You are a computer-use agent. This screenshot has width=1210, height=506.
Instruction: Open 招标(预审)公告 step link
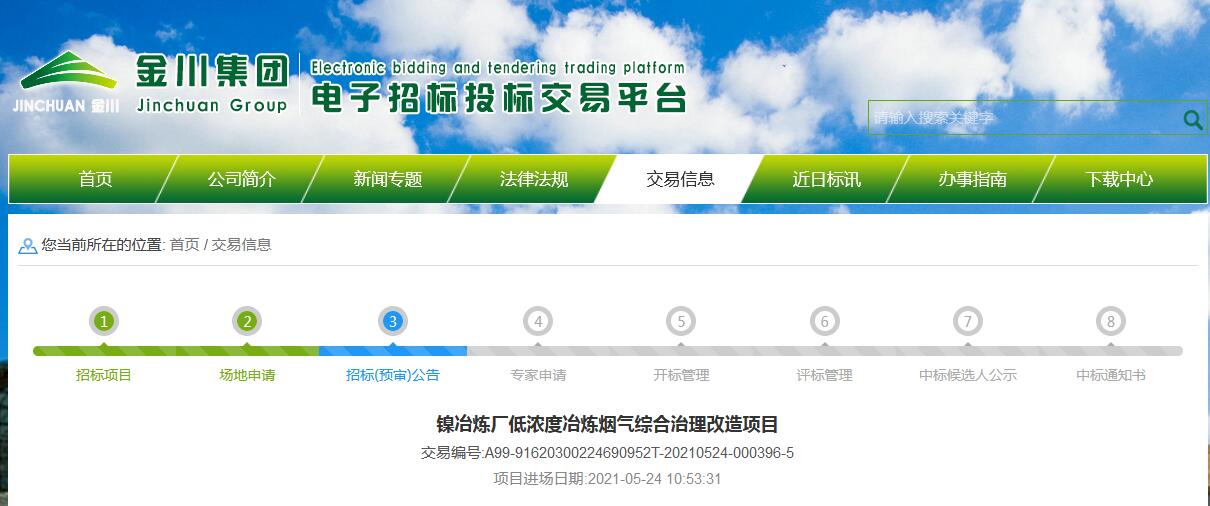393,376
